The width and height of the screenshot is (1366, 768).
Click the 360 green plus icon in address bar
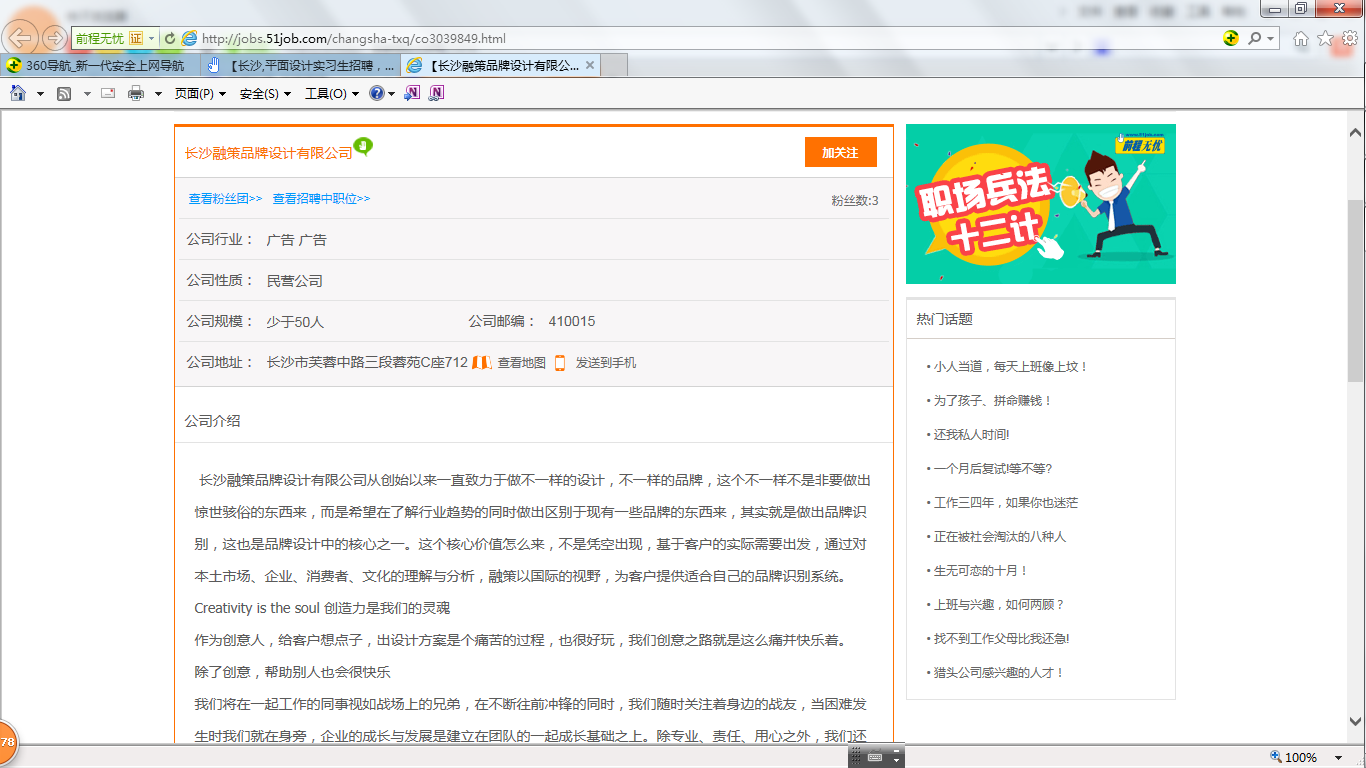click(1231, 39)
